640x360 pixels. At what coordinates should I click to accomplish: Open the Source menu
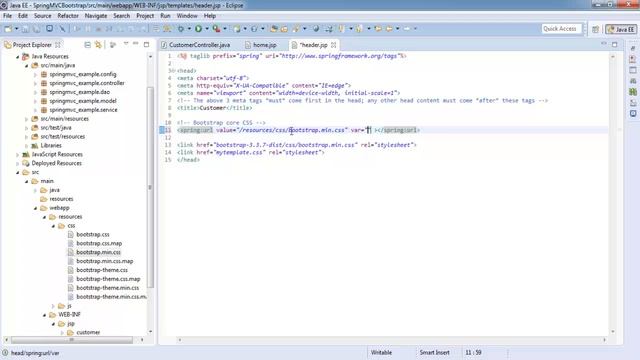coord(42,16)
